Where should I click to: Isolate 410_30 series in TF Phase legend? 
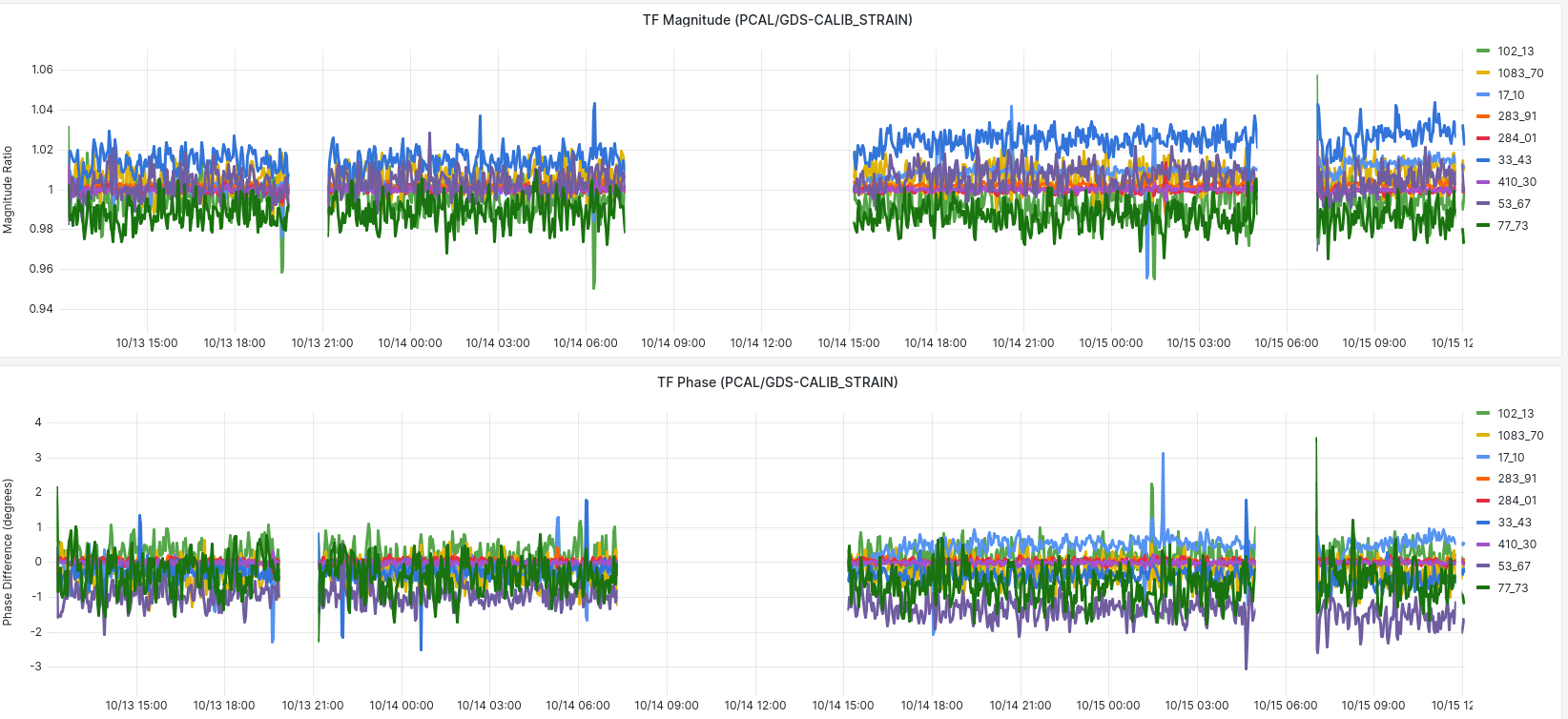click(1516, 544)
